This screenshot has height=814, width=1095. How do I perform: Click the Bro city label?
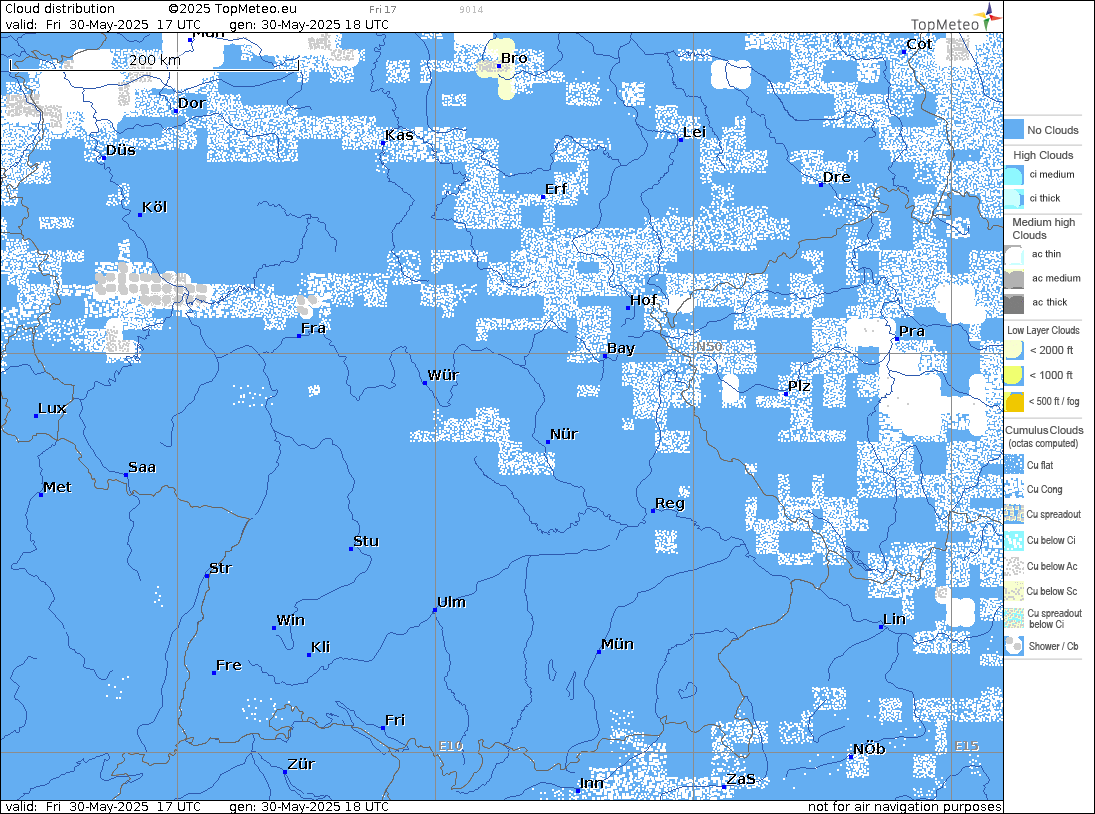514,58
